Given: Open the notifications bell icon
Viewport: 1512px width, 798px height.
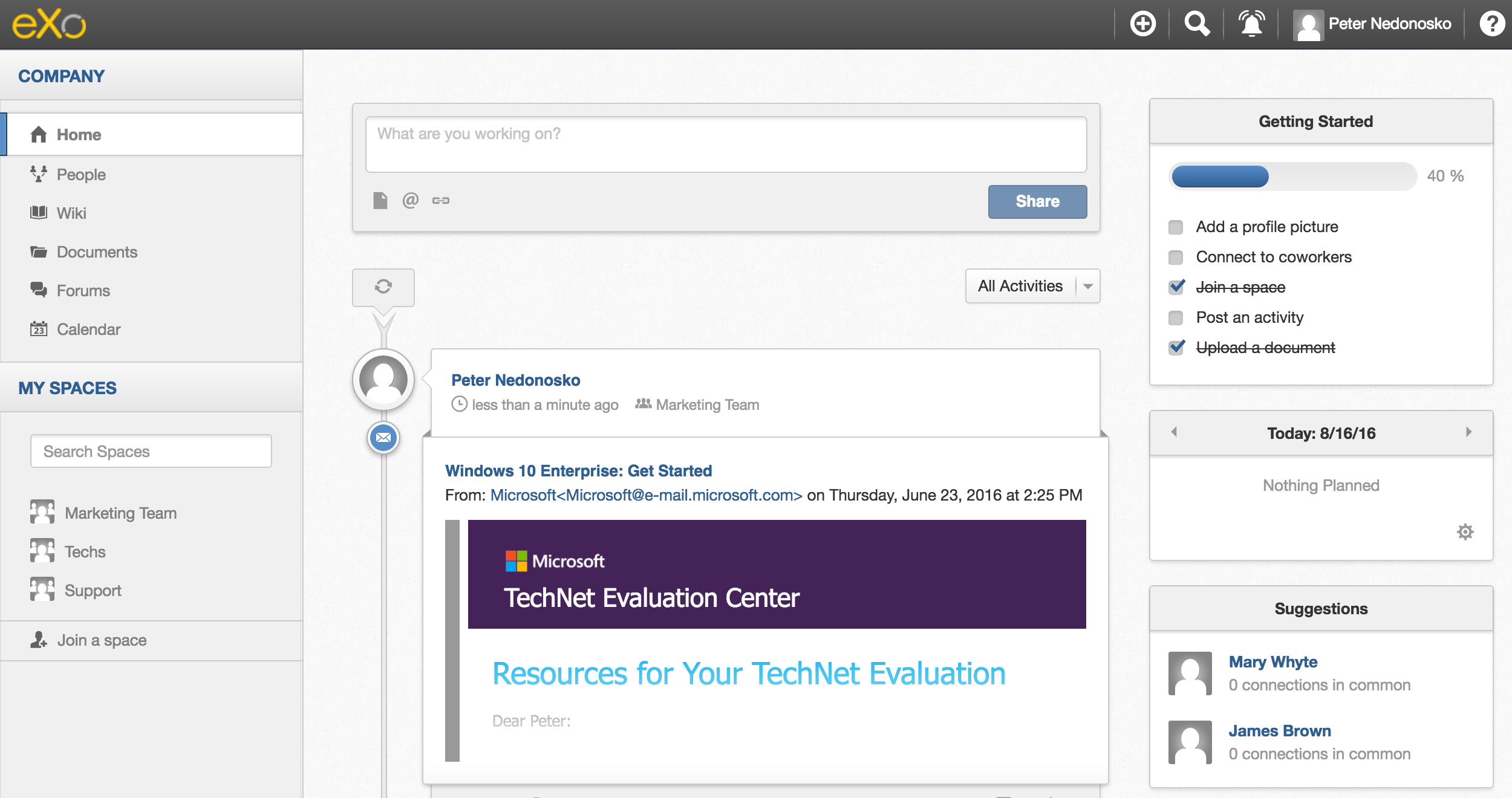Looking at the screenshot, I should pyautogui.click(x=1251, y=24).
